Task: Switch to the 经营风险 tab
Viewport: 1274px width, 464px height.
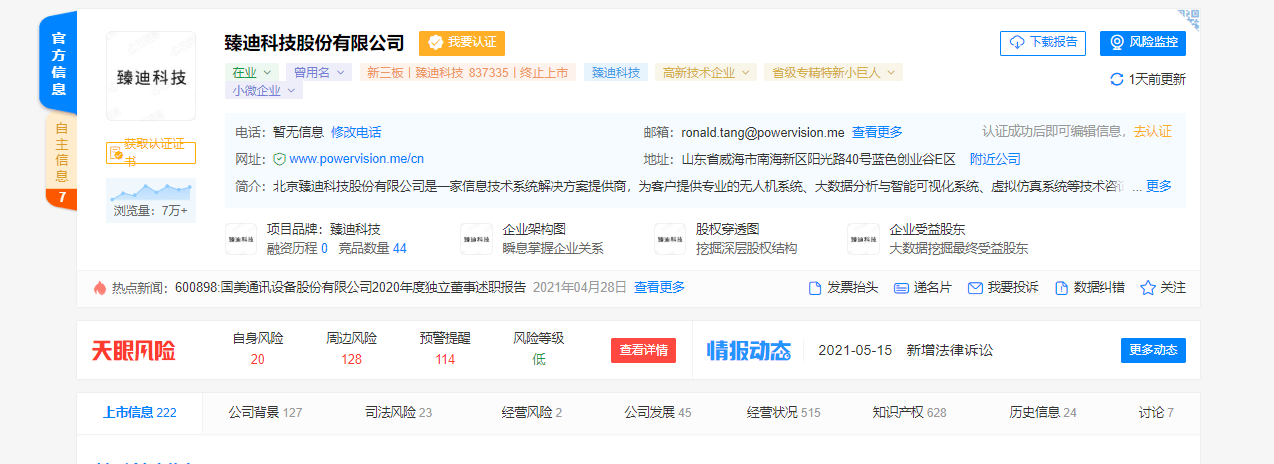Action: [x=531, y=412]
